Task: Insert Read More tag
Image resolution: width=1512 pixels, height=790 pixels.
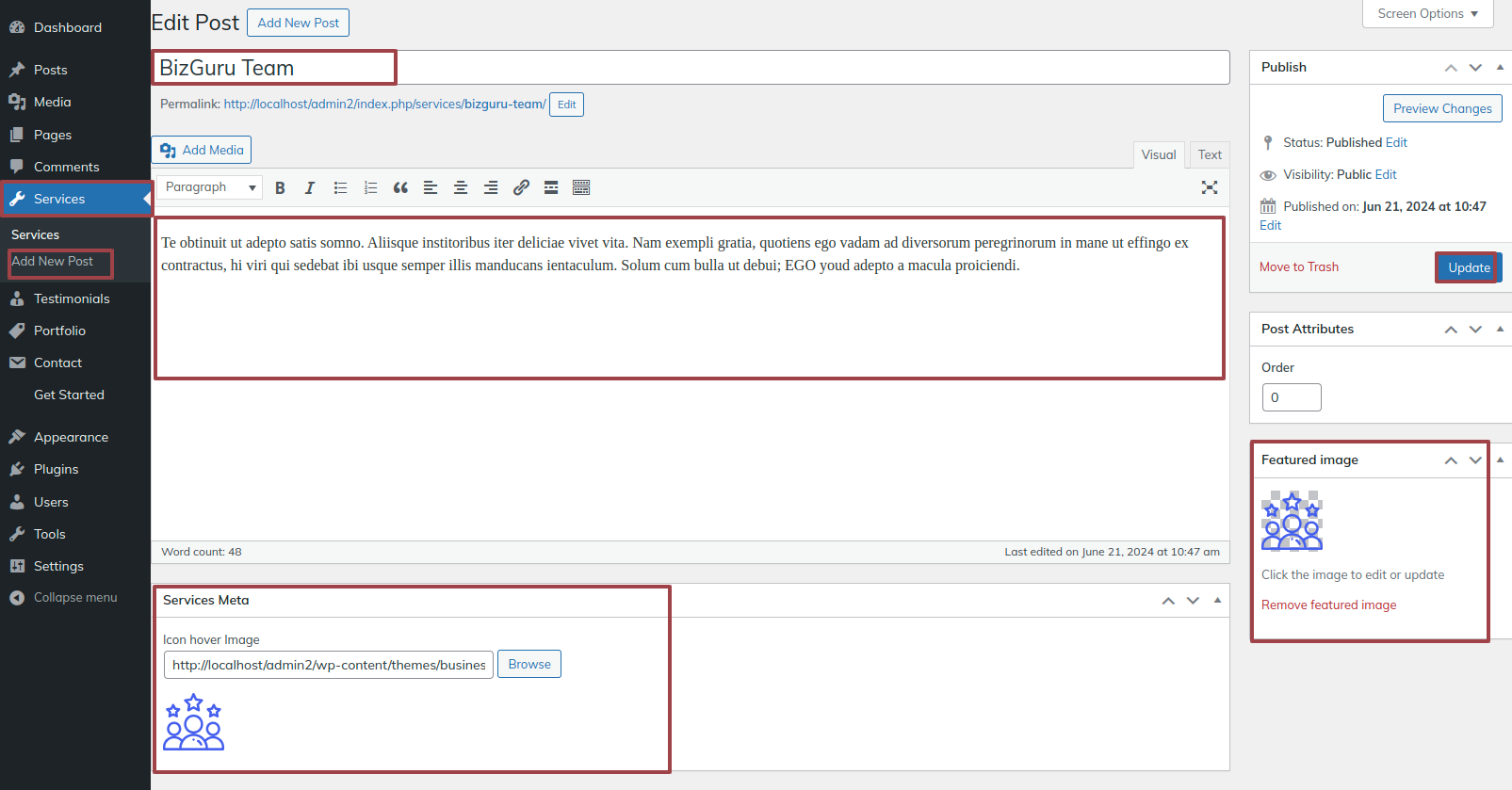Action: (551, 188)
